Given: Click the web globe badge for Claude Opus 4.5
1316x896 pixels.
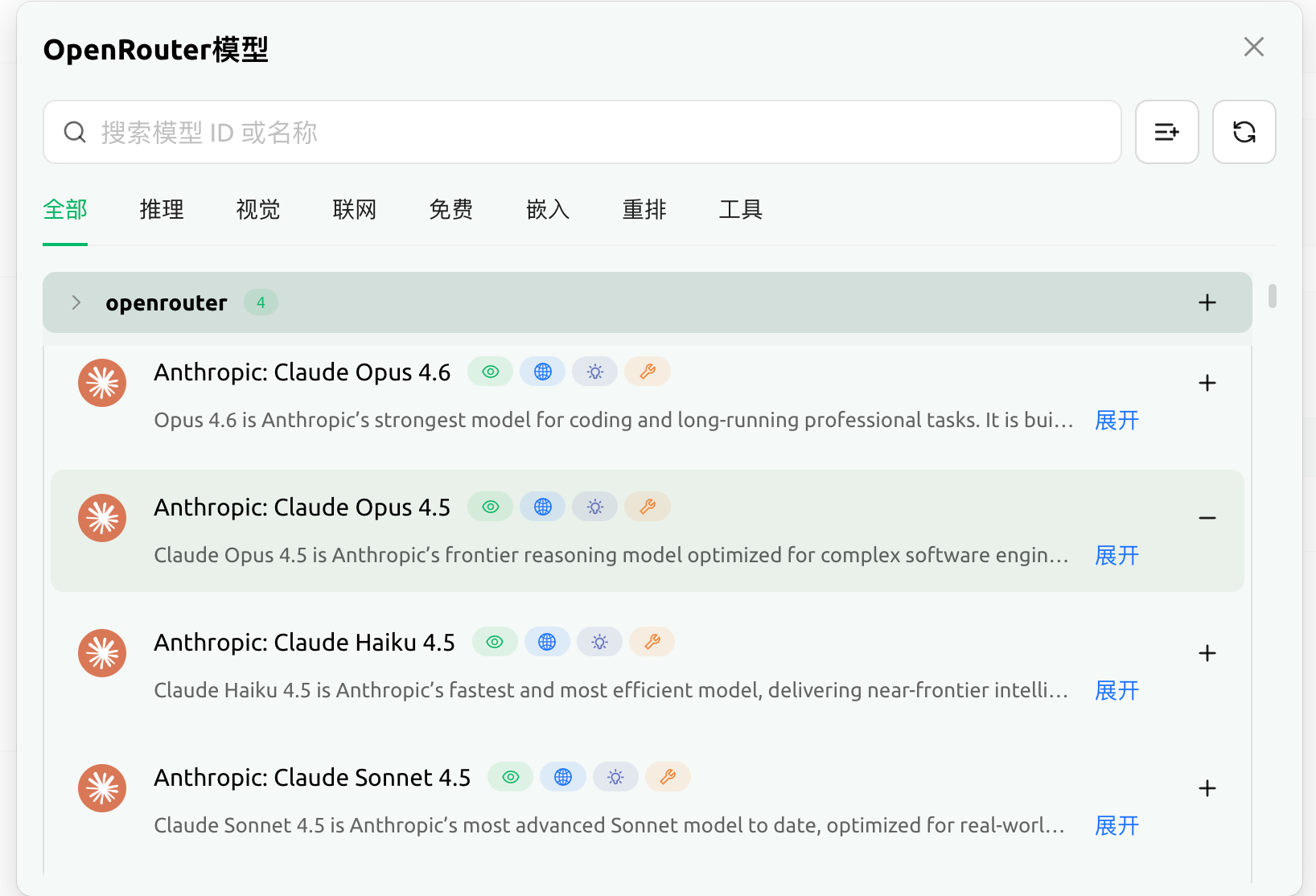Looking at the screenshot, I should click(x=543, y=507).
